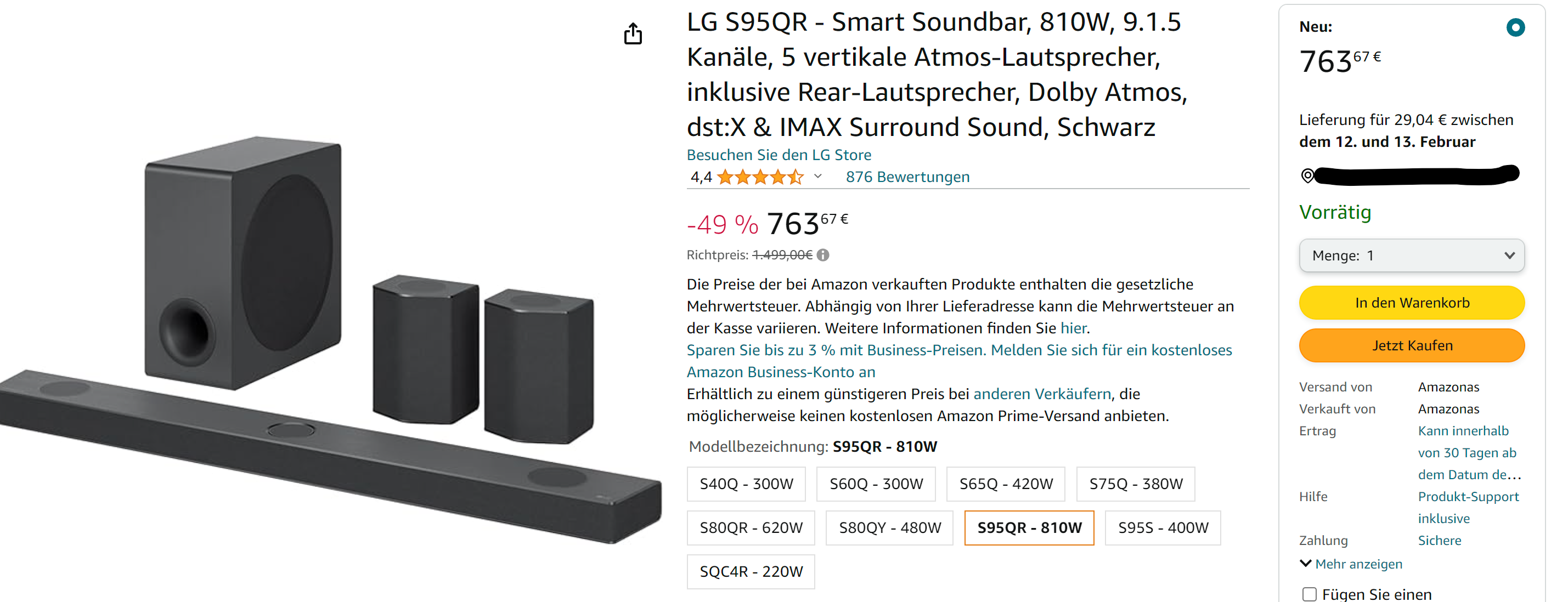The height and width of the screenshot is (602, 1568).
Task: Pick the SQC4R - 220W model
Action: point(751,572)
